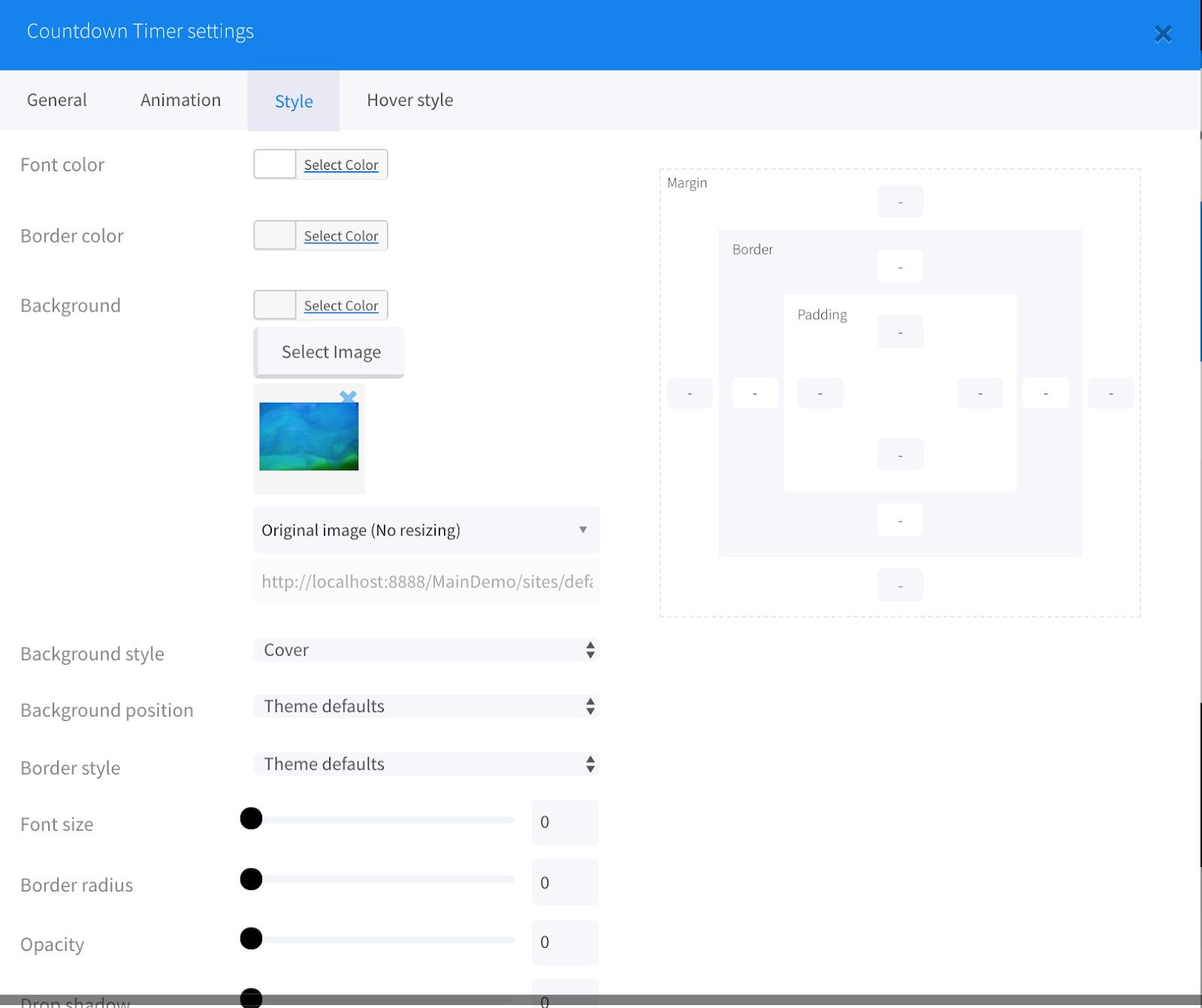The height and width of the screenshot is (1008, 1202).
Task: Click the Border radius label
Action: (x=77, y=885)
